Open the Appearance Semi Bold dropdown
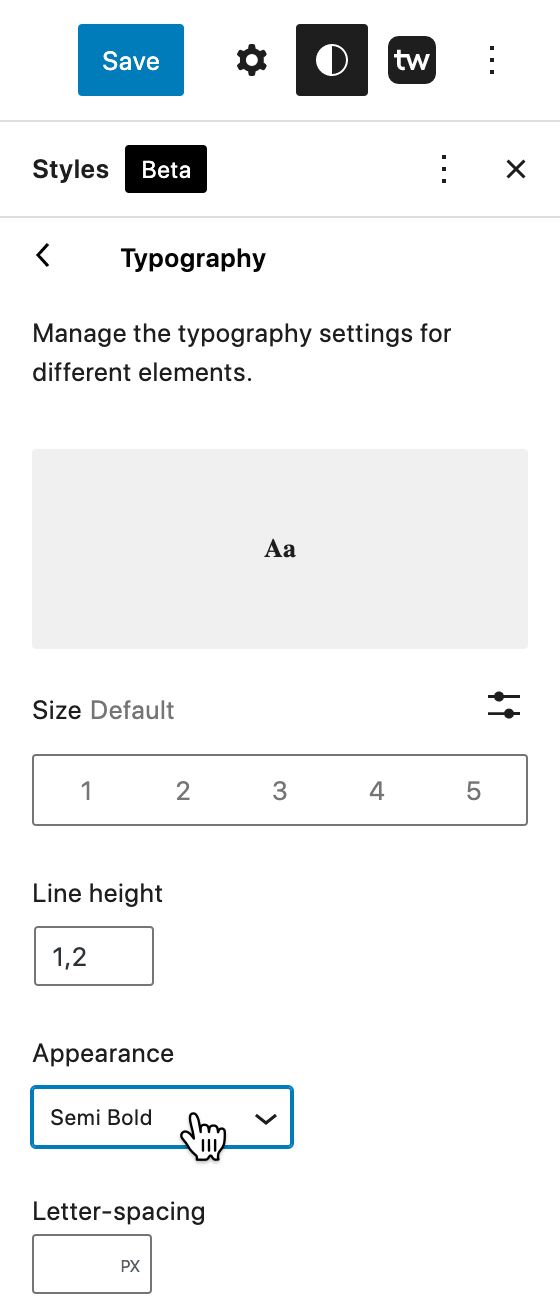Screen dimensions: 560x1310 pyautogui.click(x=162, y=1117)
